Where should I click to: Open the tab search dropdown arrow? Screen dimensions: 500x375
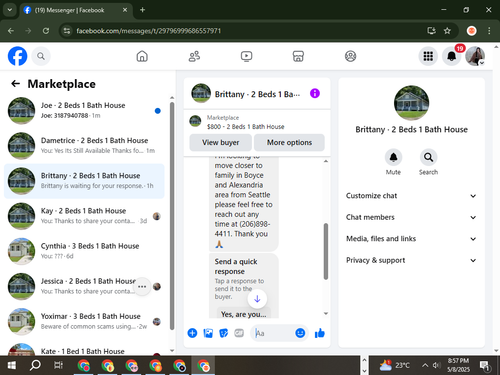(10, 10)
